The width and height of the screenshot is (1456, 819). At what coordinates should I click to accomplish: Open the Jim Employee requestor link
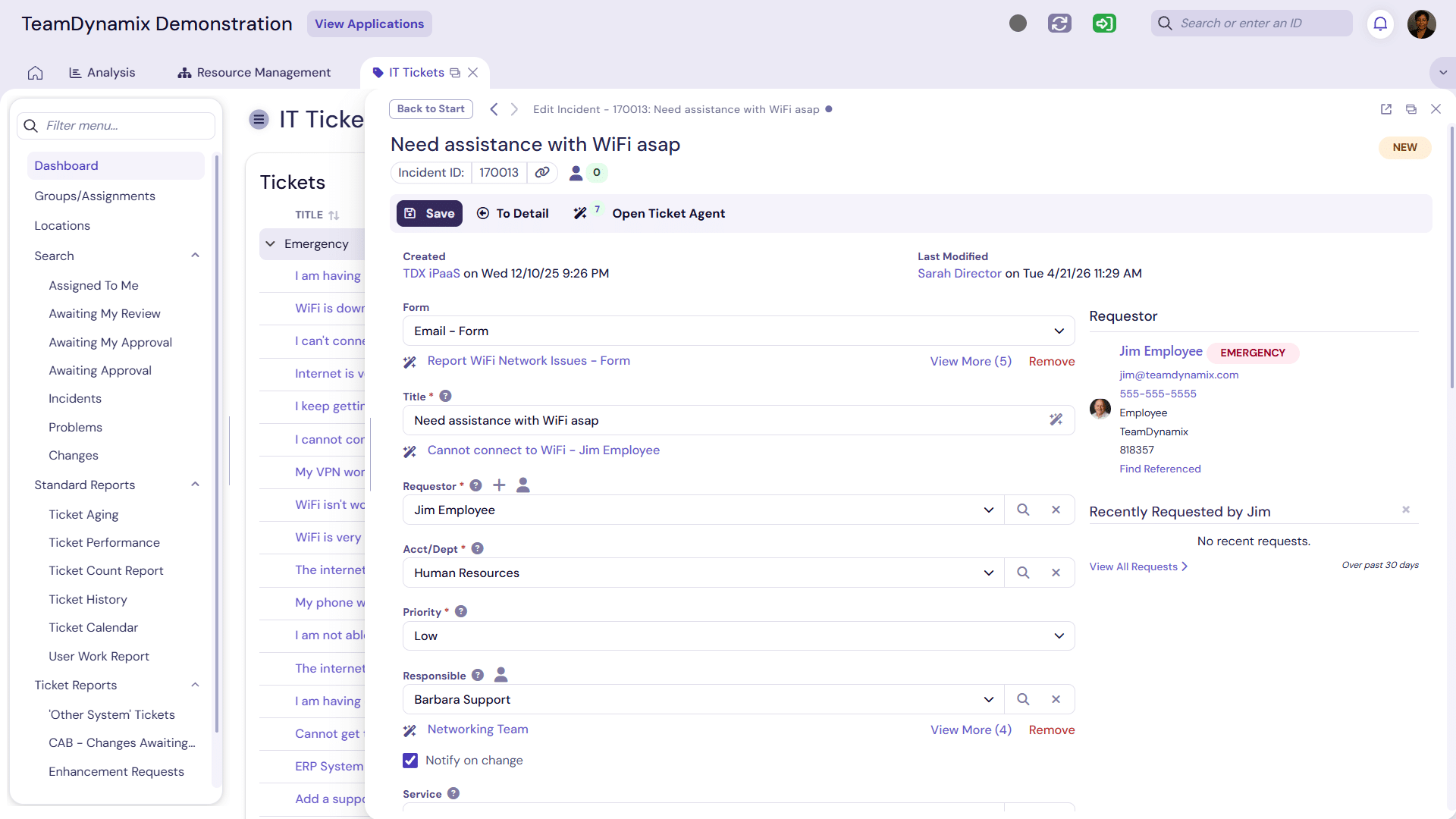[1161, 351]
